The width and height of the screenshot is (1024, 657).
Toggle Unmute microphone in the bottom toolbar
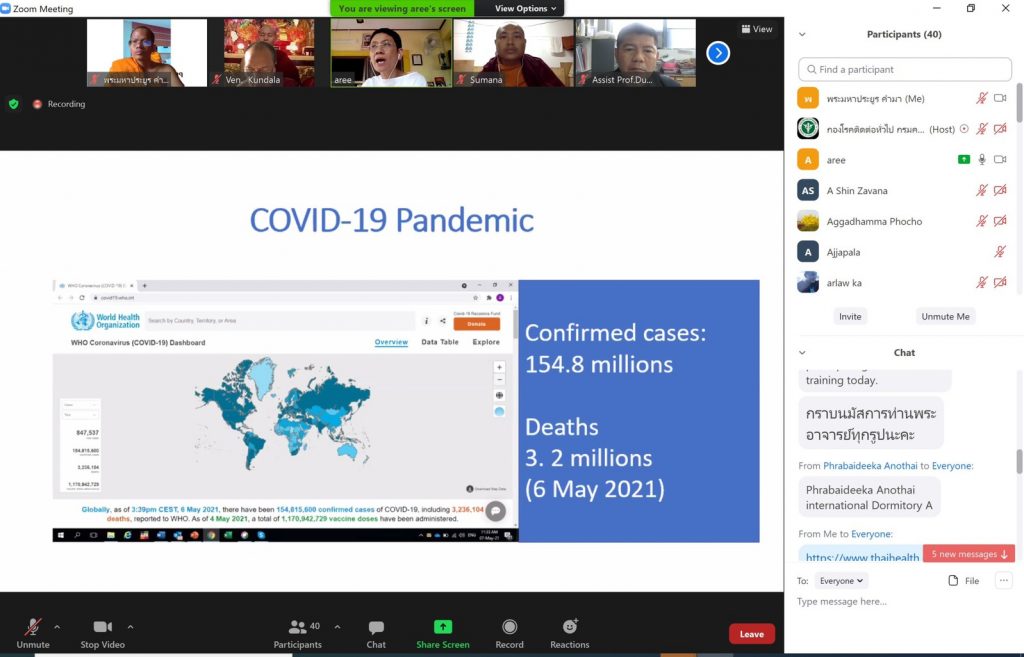pyautogui.click(x=33, y=627)
